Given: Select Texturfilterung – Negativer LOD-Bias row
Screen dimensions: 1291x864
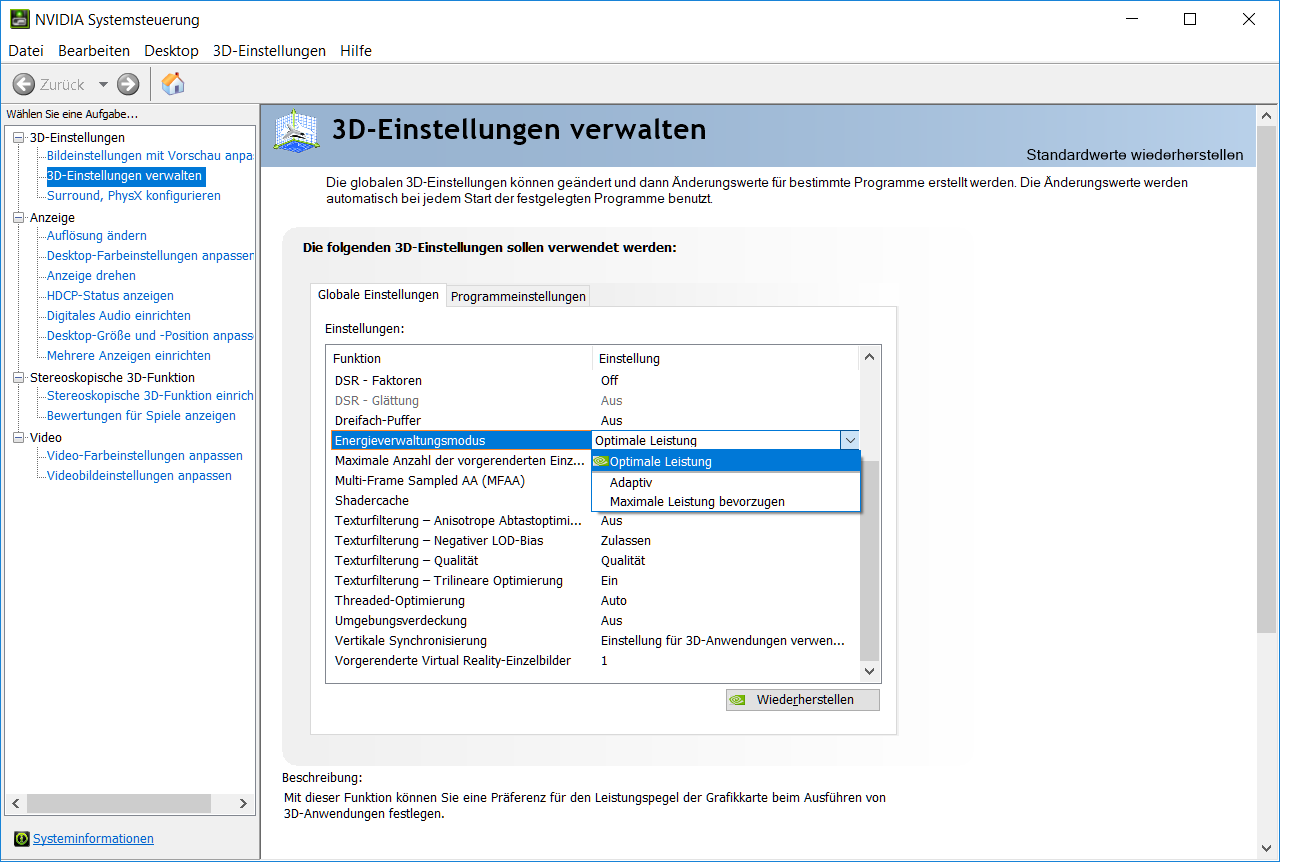Looking at the screenshot, I should pyautogui.click(x=594, y=540).
